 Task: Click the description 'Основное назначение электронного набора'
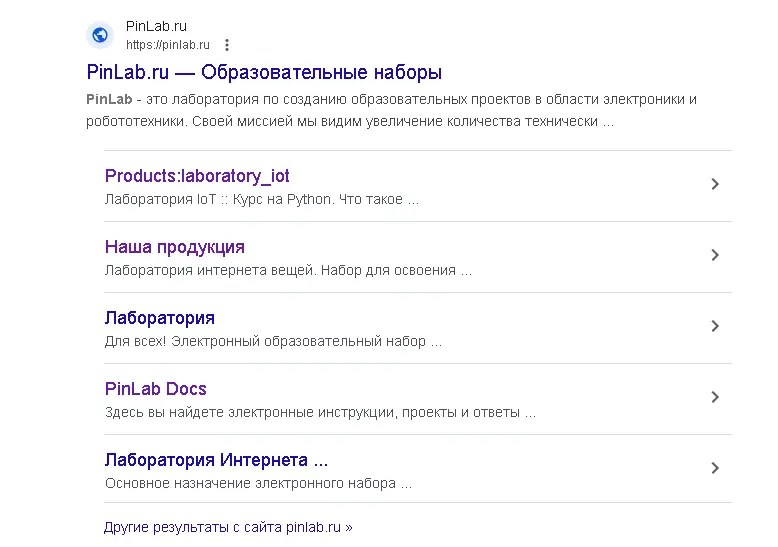tap(259, 483)
